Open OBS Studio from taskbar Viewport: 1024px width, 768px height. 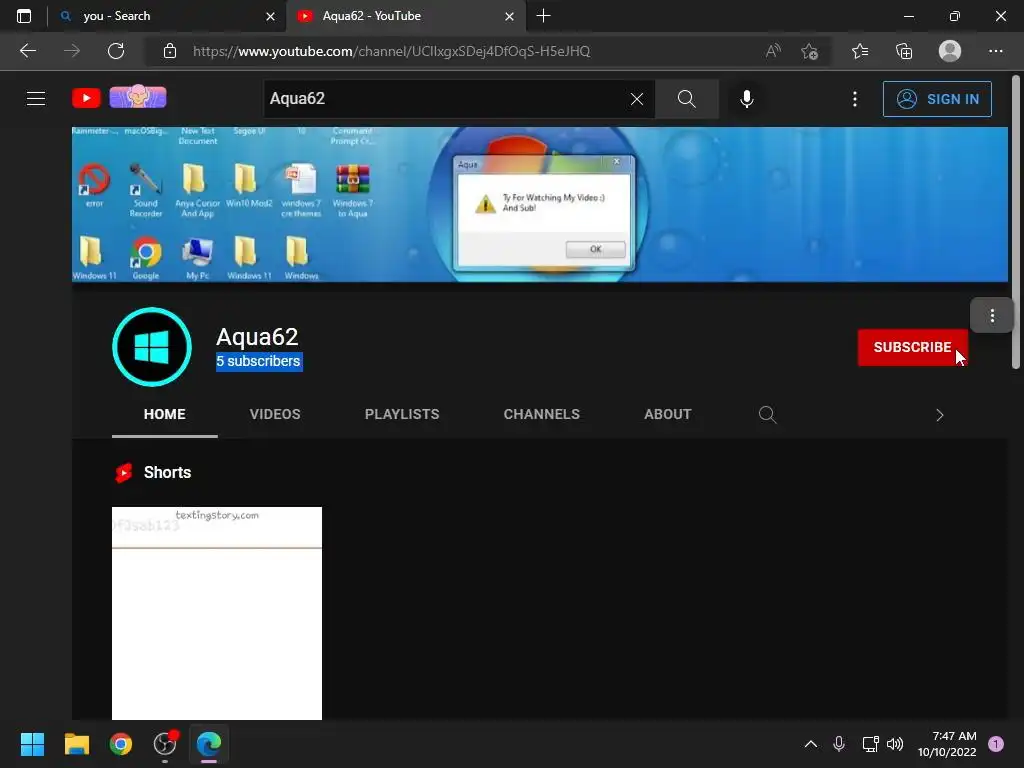coord(165,744)
